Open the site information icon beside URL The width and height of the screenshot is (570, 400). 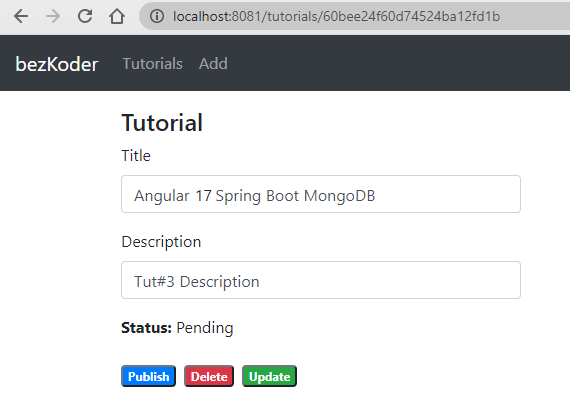pyautogui.click(x=157, y=16)
